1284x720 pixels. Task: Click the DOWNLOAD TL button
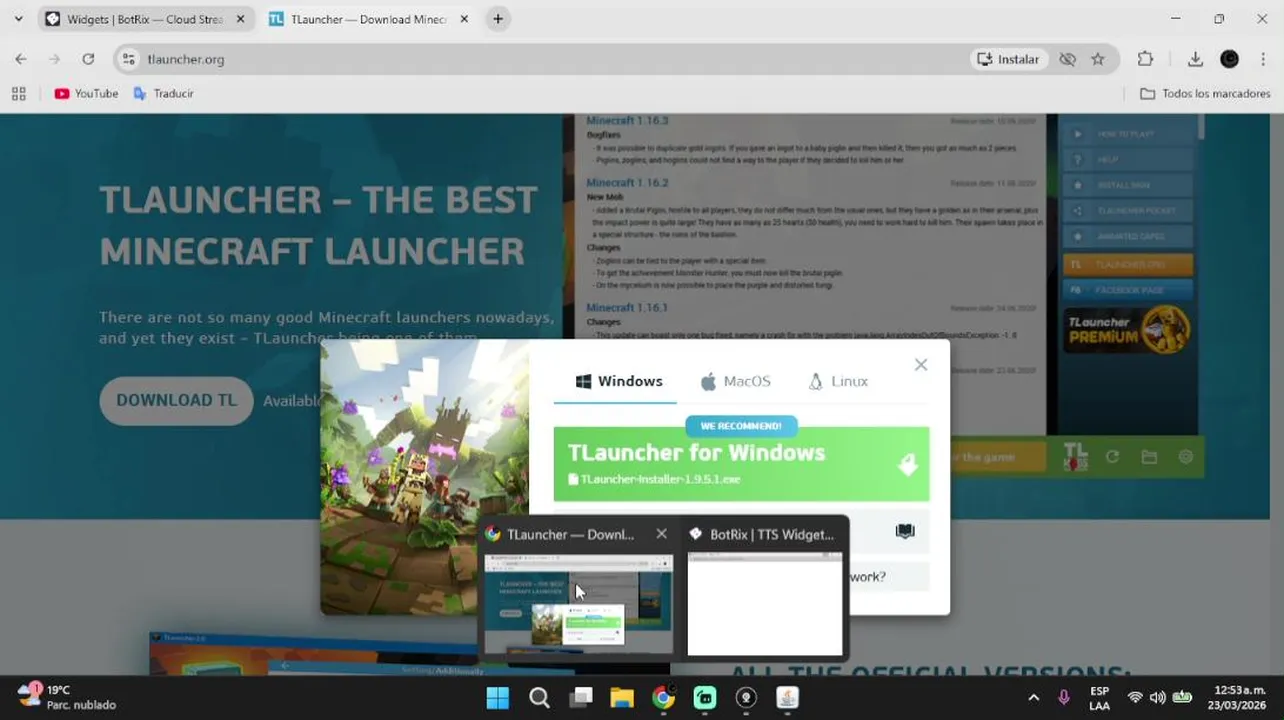(176, 400)
